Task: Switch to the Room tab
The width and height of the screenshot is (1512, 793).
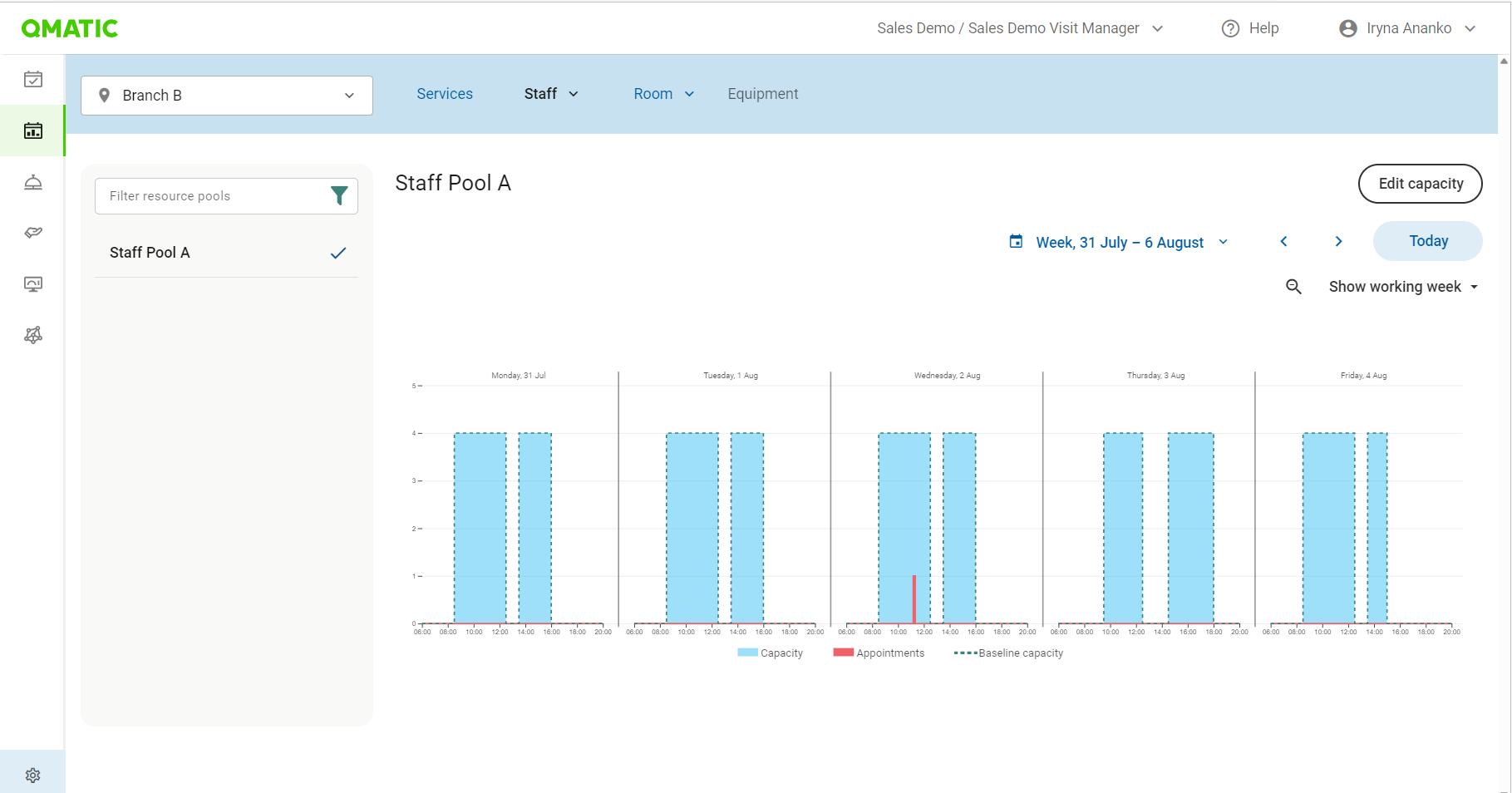Action: point(653,94)
